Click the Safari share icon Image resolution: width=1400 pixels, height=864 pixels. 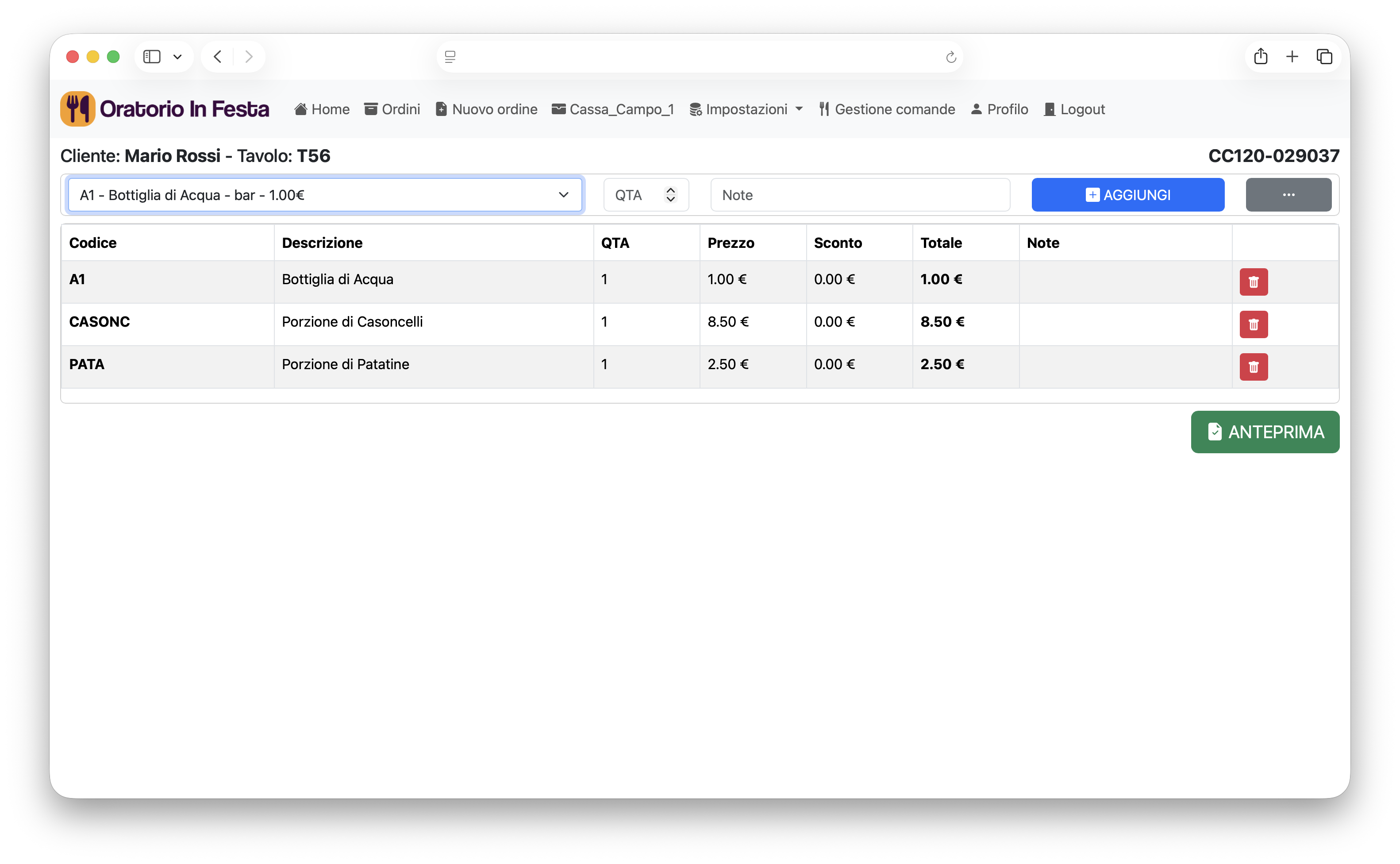tap(1261, 57)
